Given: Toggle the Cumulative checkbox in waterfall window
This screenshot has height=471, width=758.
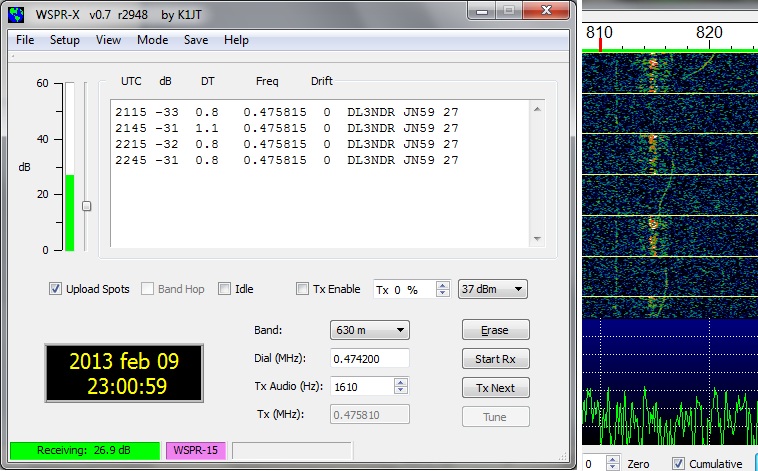Looking at the screenshot, I should pyautogui.click(x=678, y=463).
